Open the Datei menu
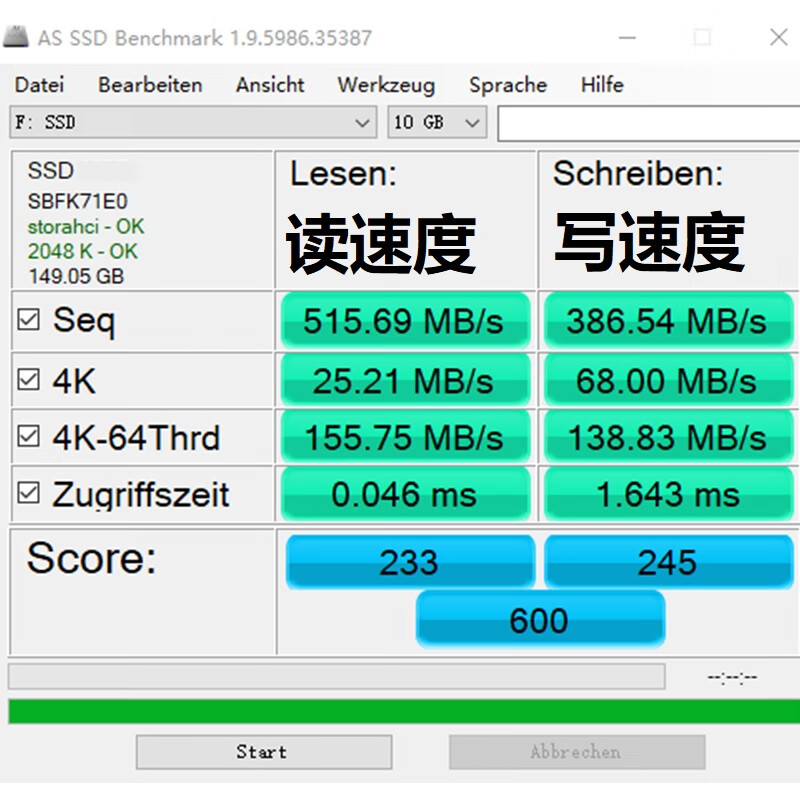 pos(40,85)
